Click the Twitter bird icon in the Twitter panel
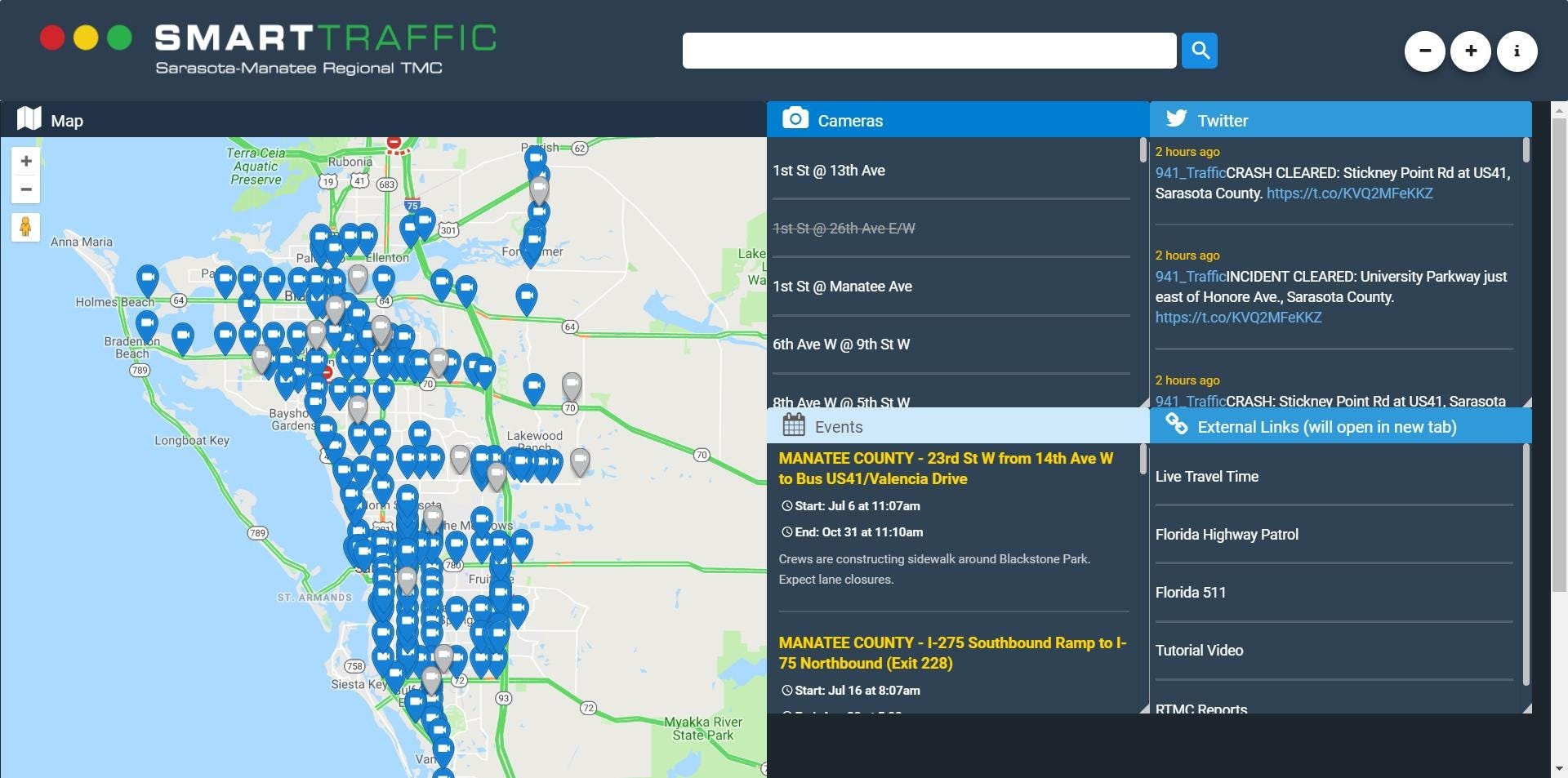The image size is (1568, 778). 1176,119
